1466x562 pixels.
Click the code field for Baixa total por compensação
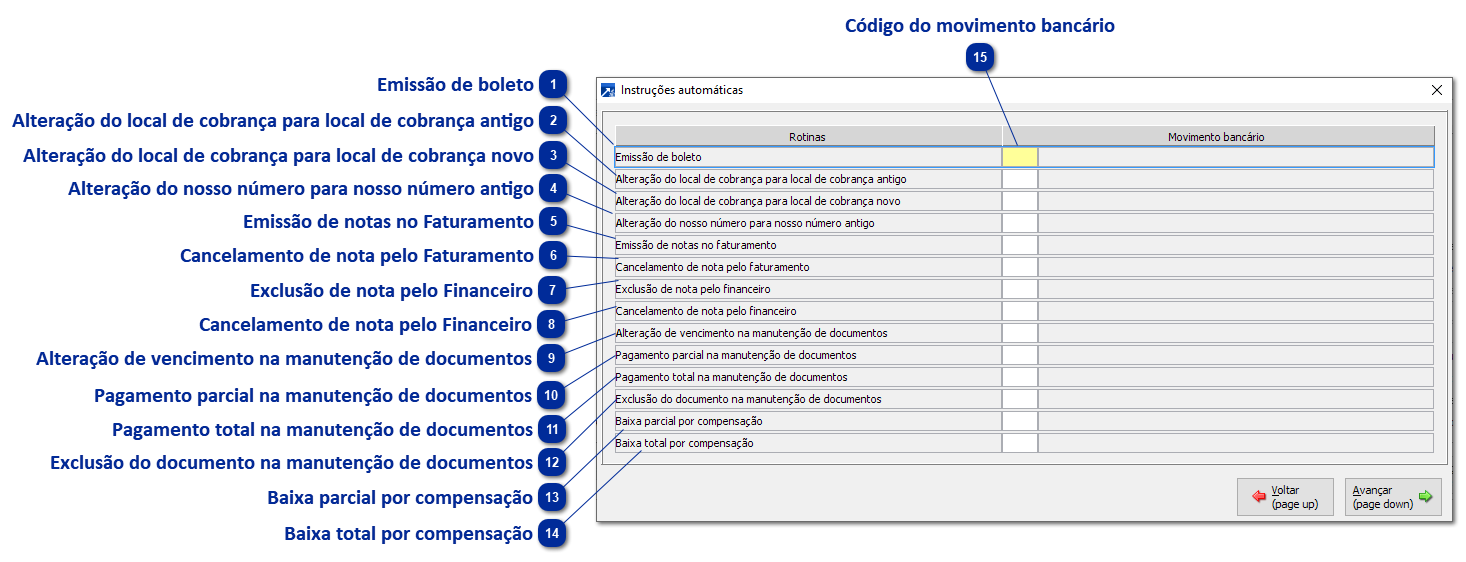[x=1020, y=443]
